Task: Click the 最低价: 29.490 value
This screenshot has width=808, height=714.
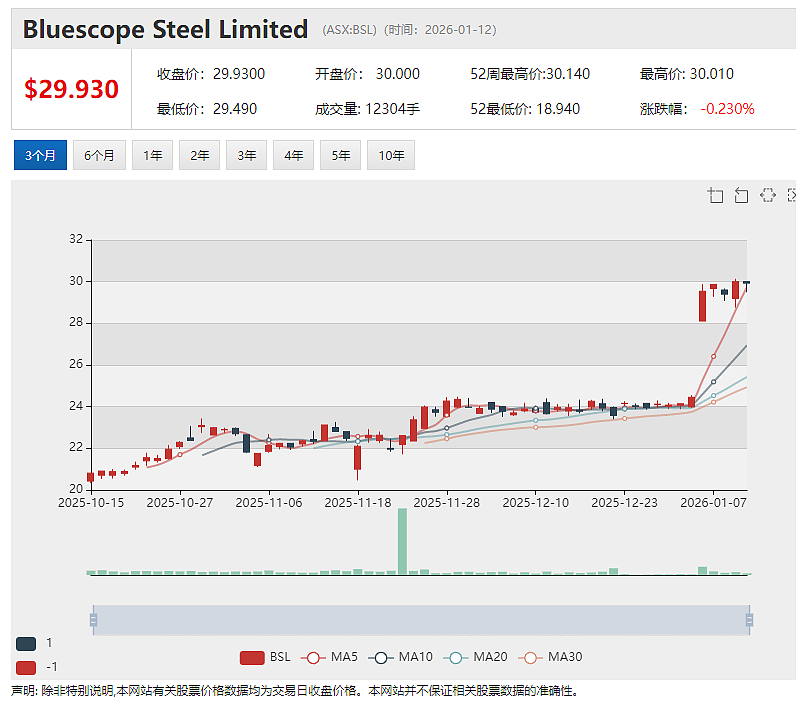Action: (x=207, y=109)
